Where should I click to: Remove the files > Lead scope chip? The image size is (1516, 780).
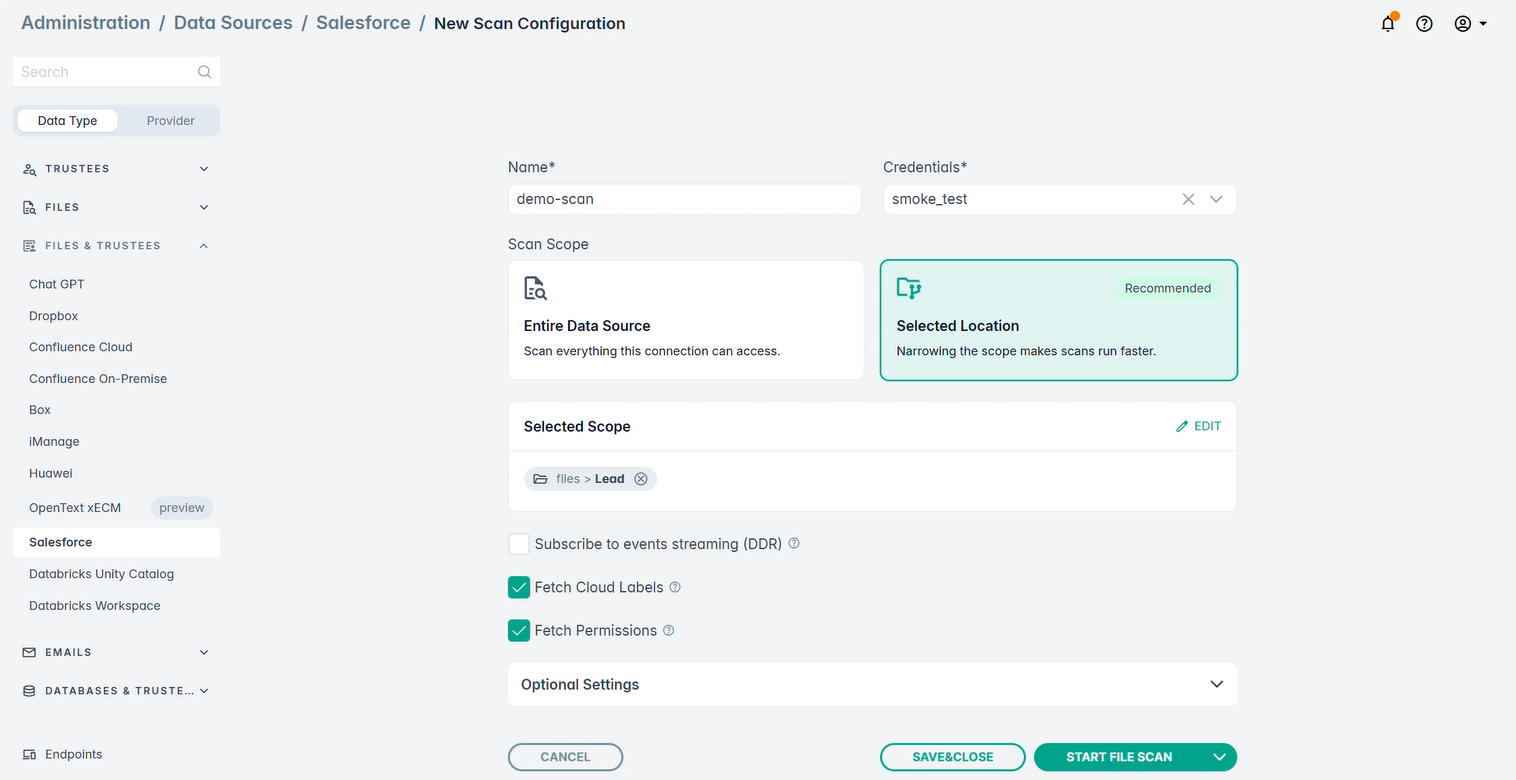[x=641, y=479]
